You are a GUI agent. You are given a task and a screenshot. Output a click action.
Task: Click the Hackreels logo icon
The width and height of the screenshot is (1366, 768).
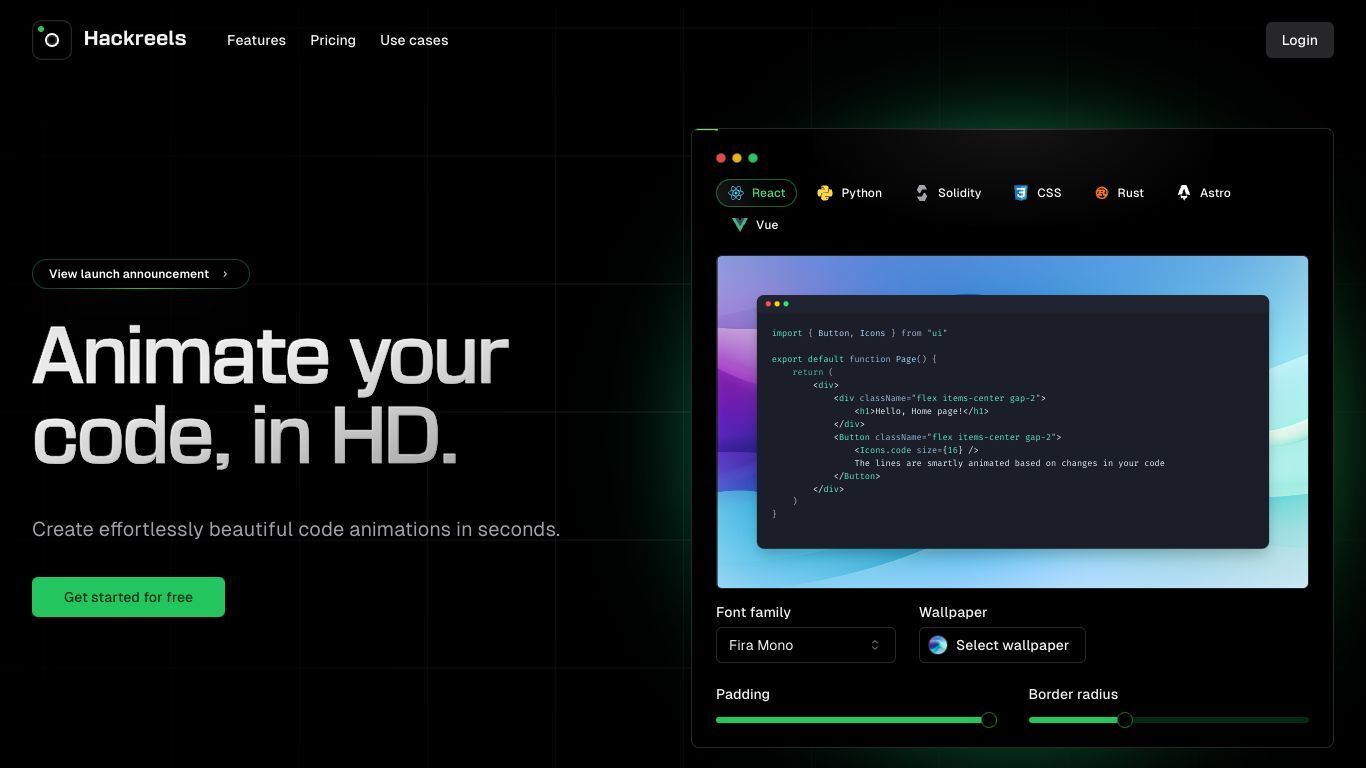coord(52,40)
